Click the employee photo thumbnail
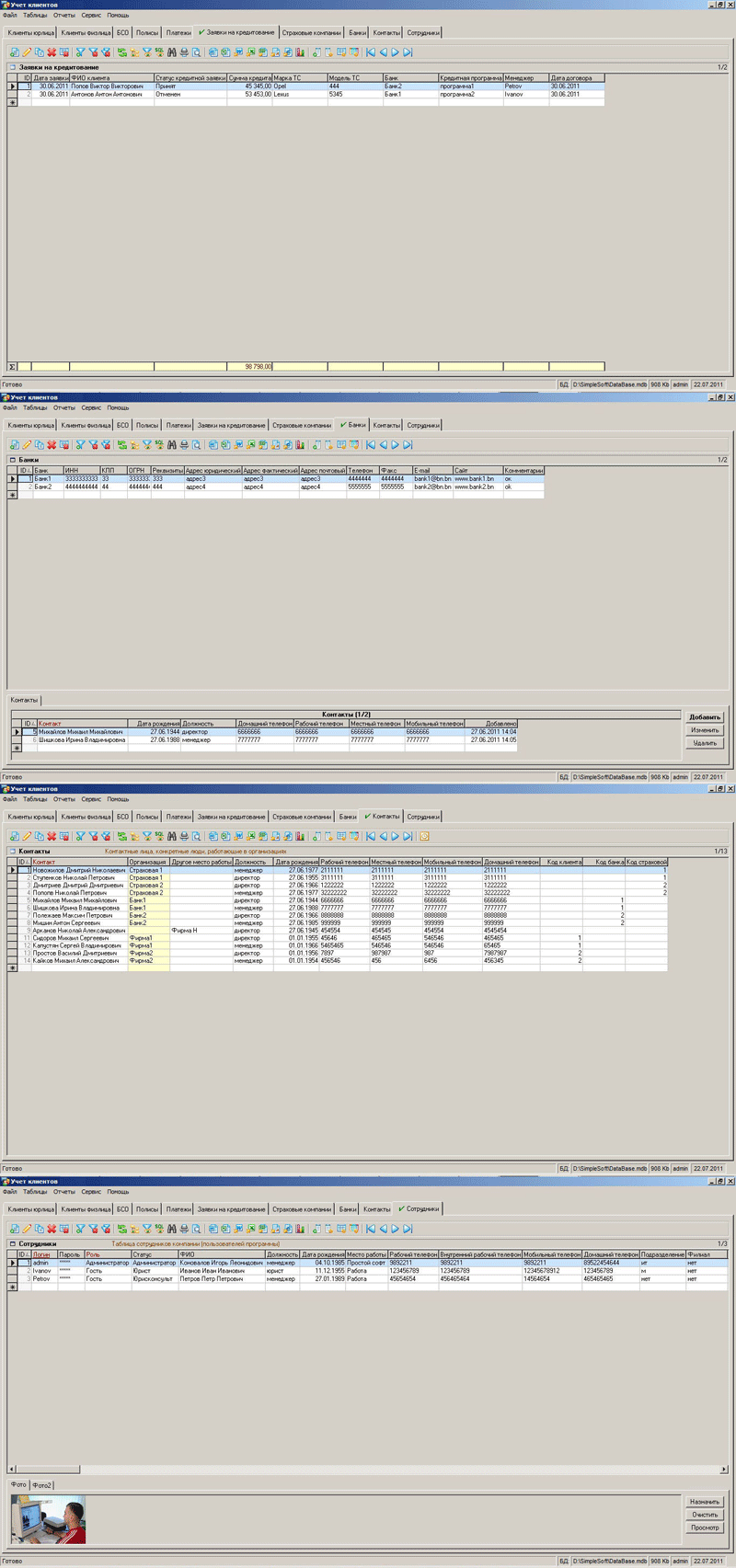This screenshot has width=736, height=1568. click(x=49, y=1518)
